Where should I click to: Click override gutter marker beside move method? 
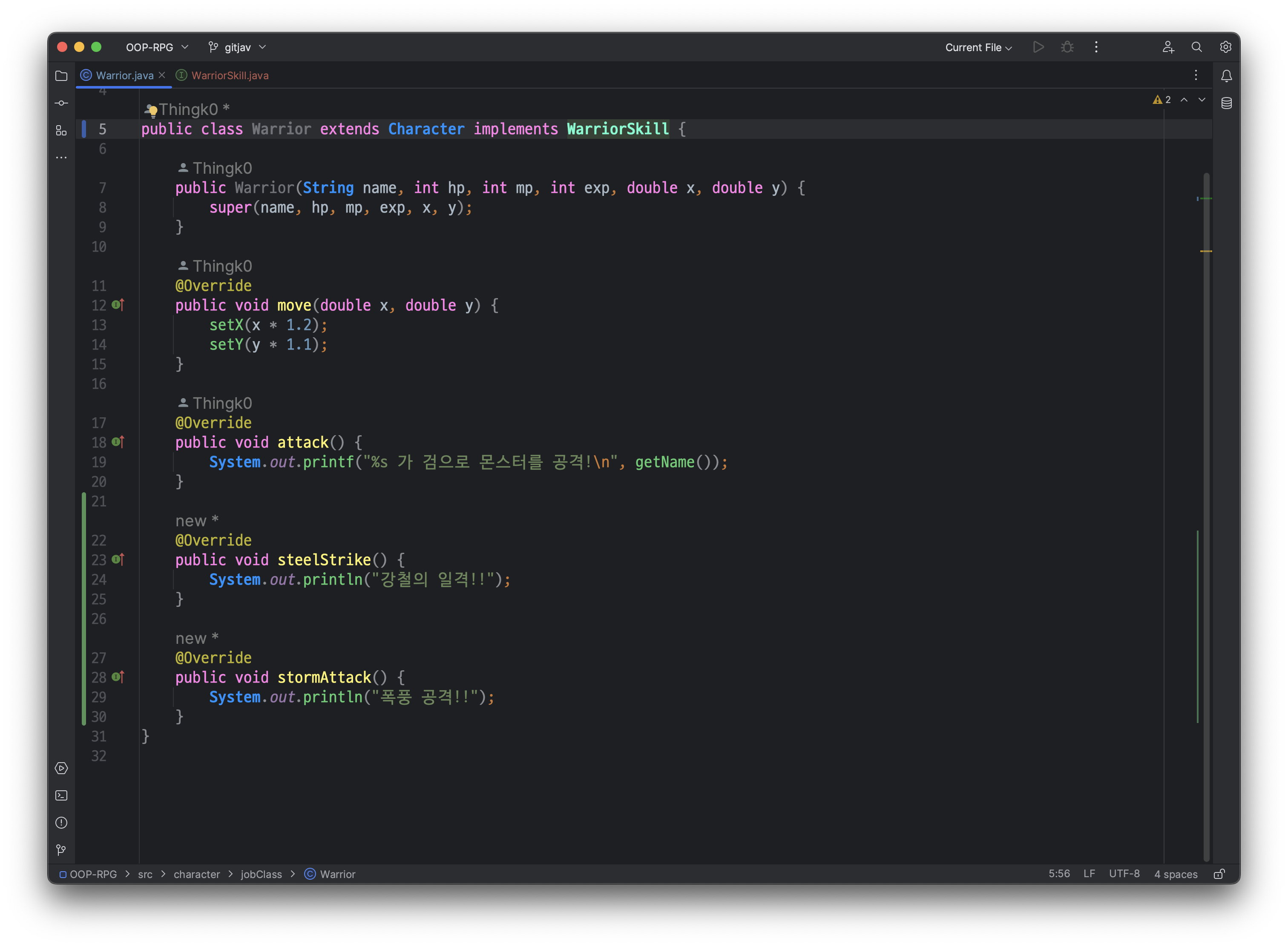click(x=118, y=305)
